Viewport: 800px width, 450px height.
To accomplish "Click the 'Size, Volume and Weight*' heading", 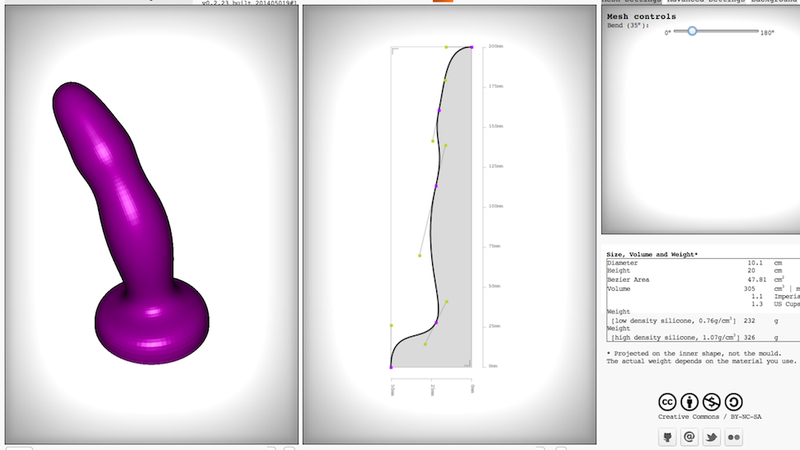I will pyautogui.click(x=652, y=254).
